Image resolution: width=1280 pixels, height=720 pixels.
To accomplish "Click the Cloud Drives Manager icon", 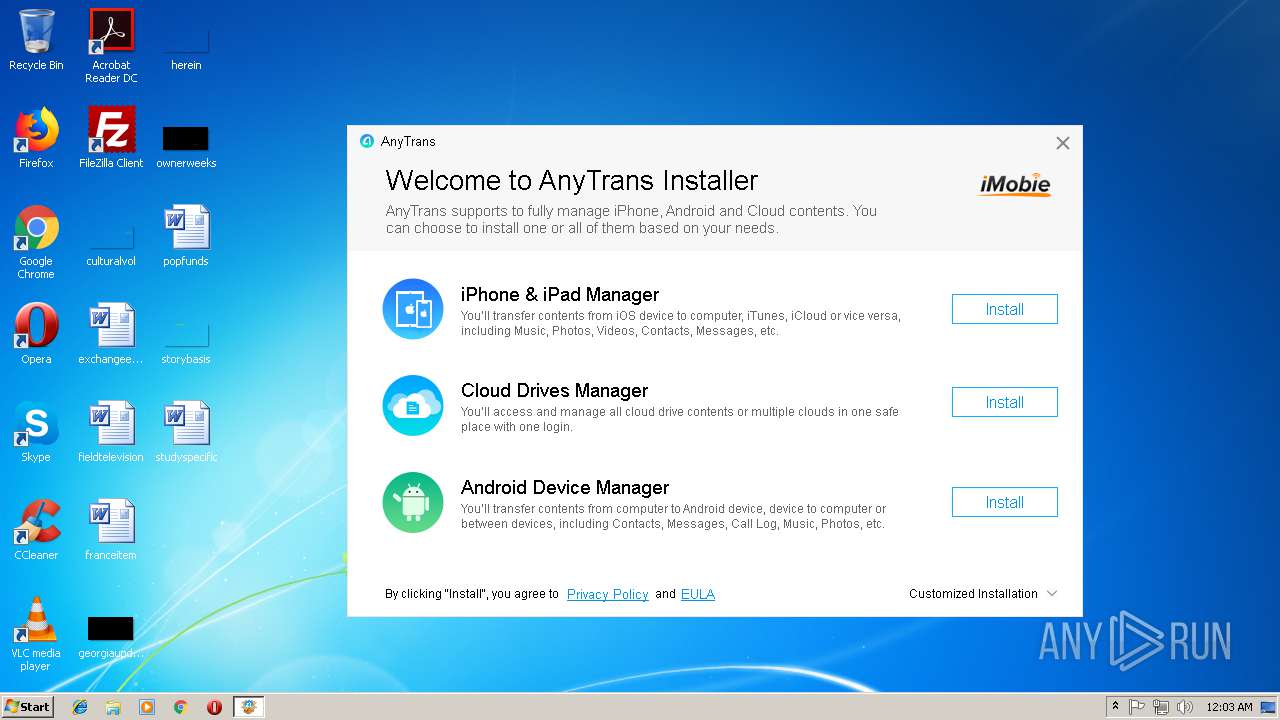I will [413, 405].
